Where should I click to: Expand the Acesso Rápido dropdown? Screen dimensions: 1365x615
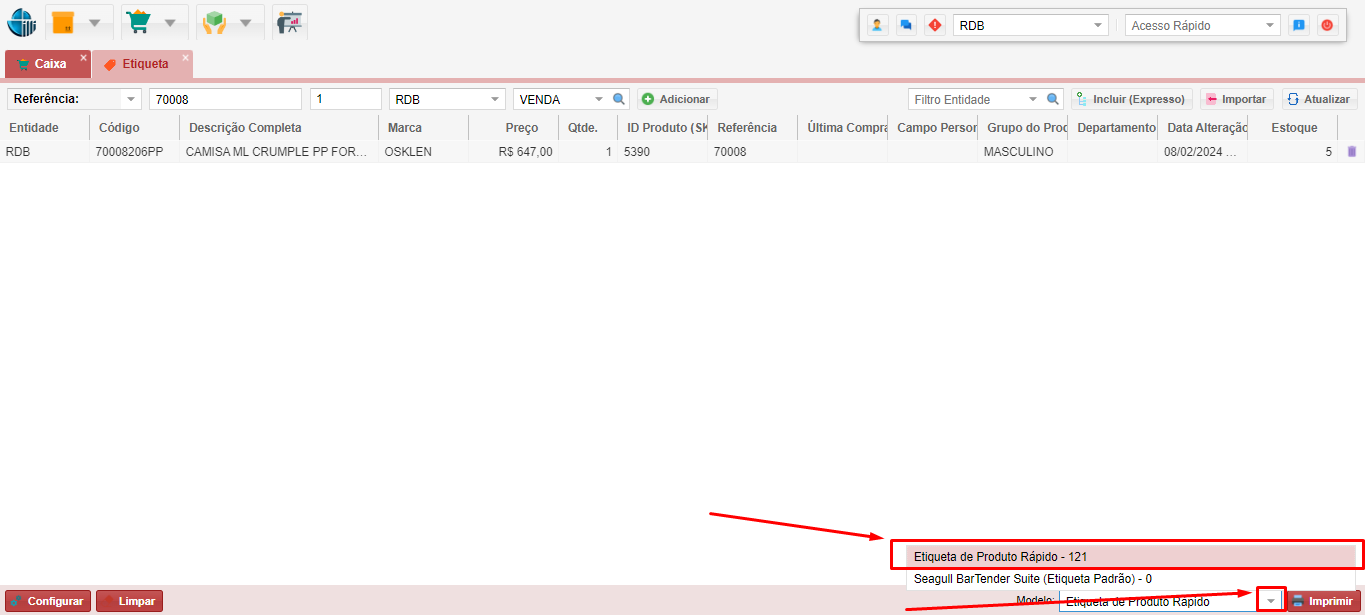[1270, 26]
